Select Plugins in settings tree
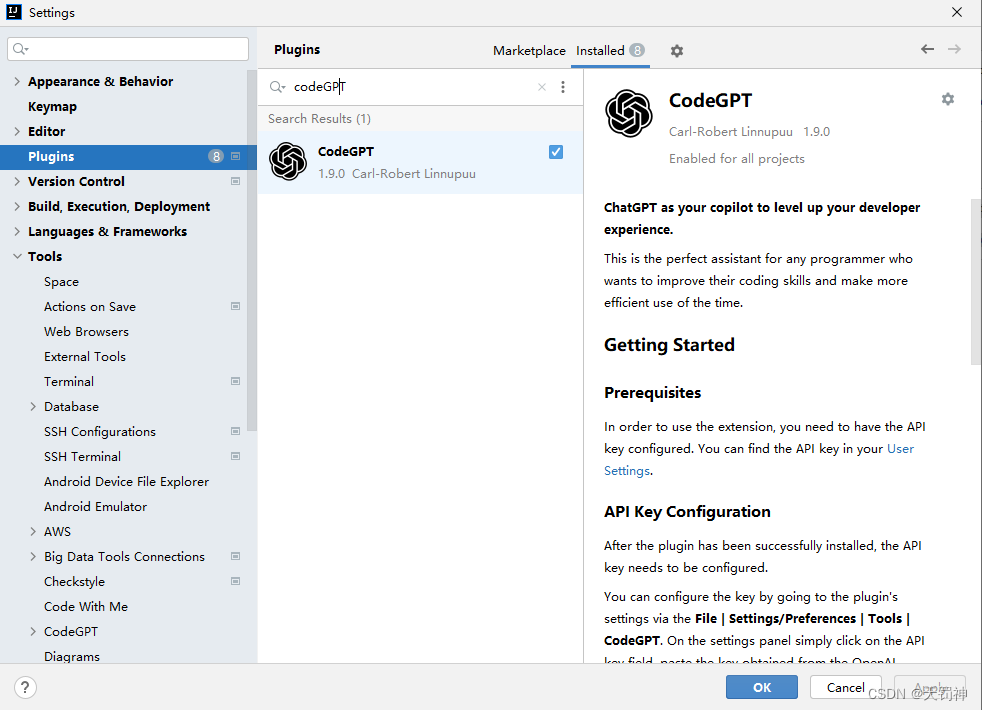 128,157
